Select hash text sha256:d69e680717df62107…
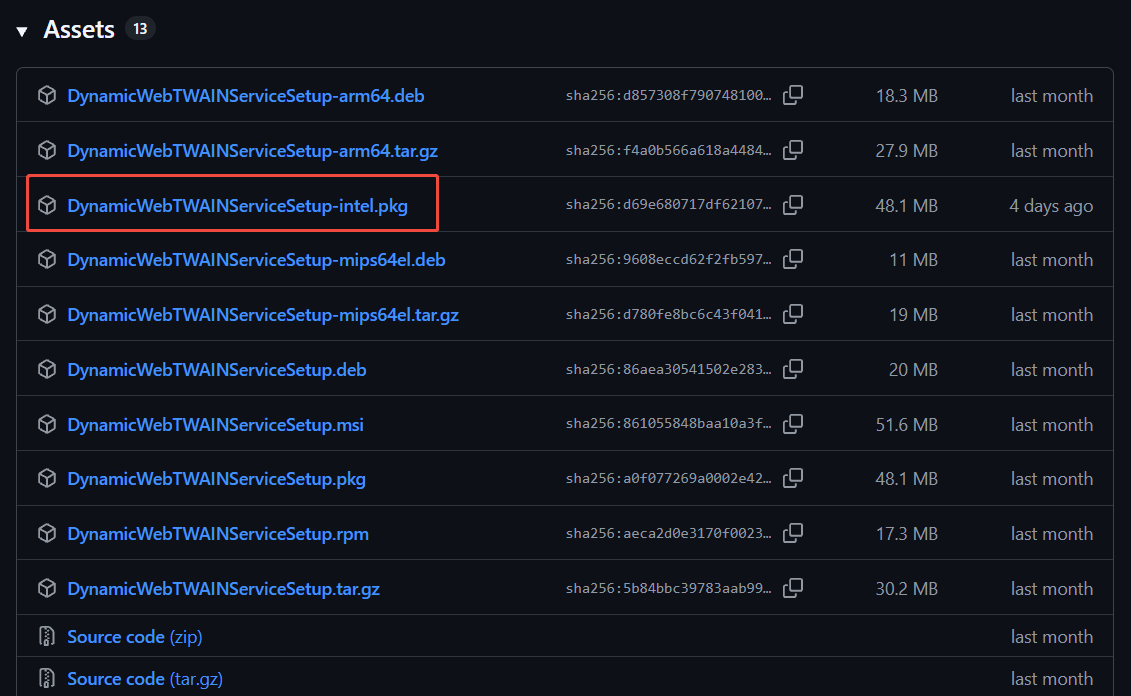Image resolution: width=1131 pixels, height=696 pixels. point(668,205)
